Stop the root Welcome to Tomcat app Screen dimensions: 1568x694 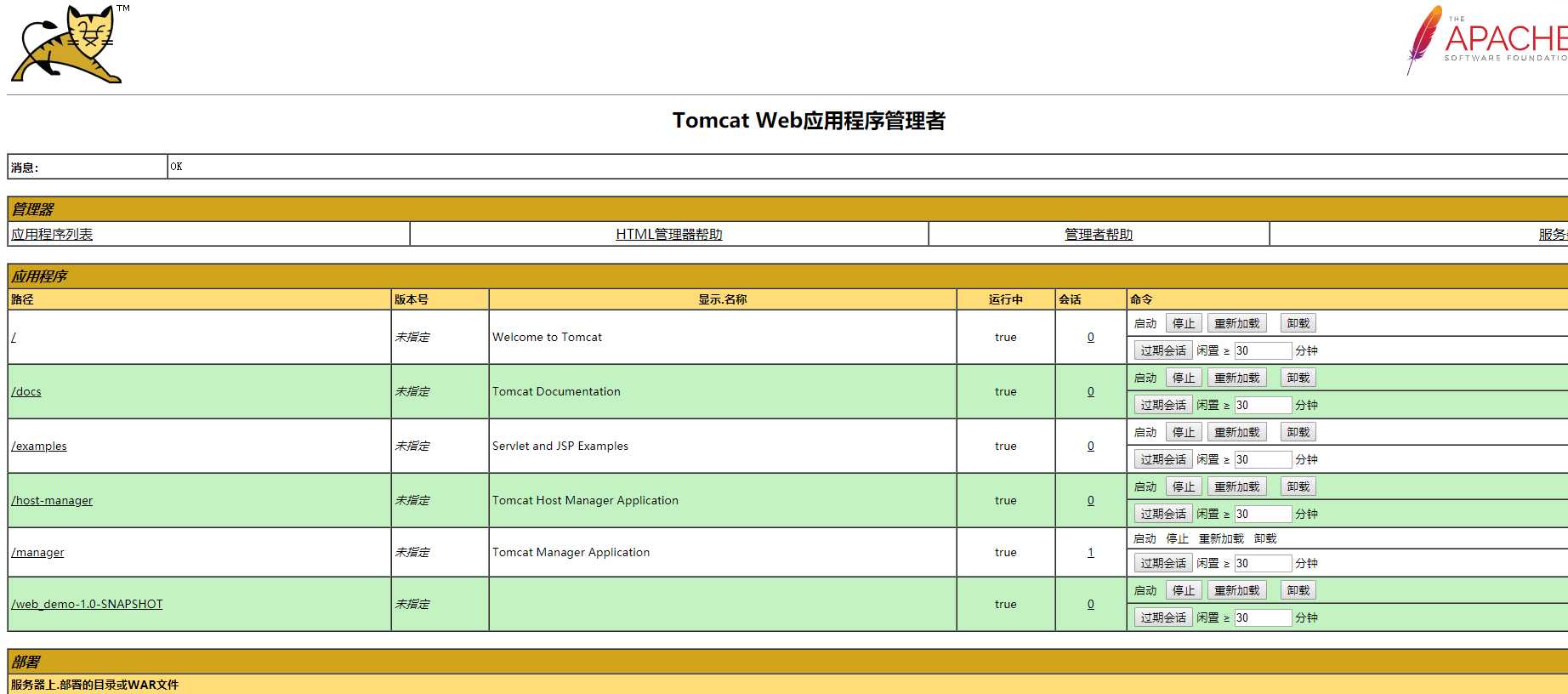coord(1184,323)
